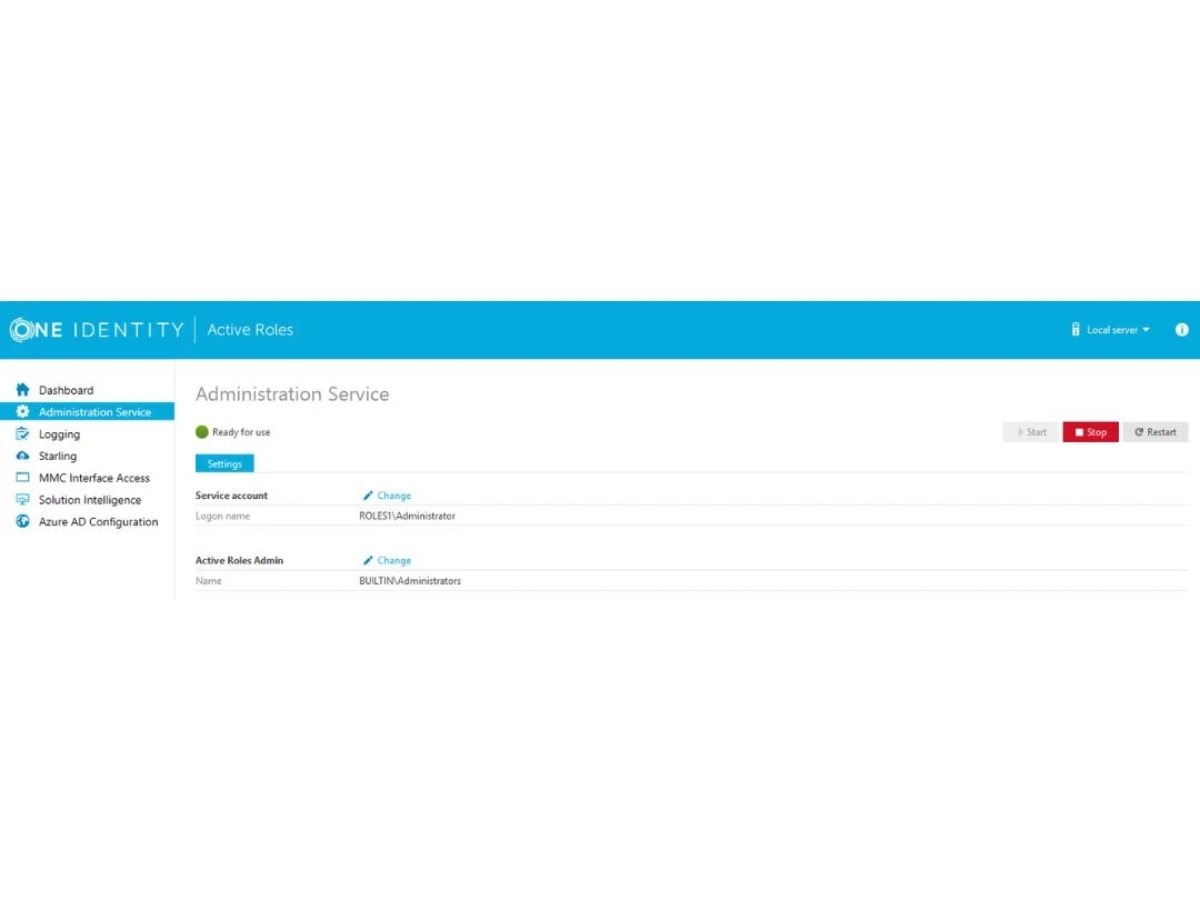Restart the Administration Service
Viewport: 1200px width, 900px height.
(1156, 432)
